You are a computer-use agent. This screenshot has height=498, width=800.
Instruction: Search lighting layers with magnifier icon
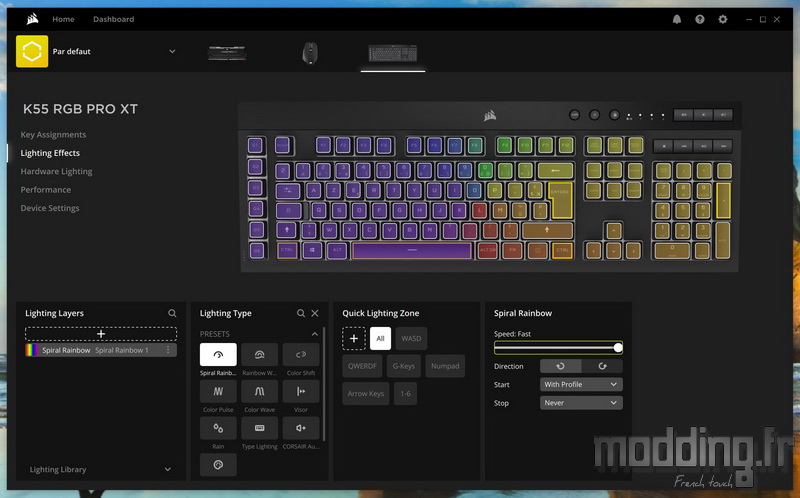click(x=172, y=313)
